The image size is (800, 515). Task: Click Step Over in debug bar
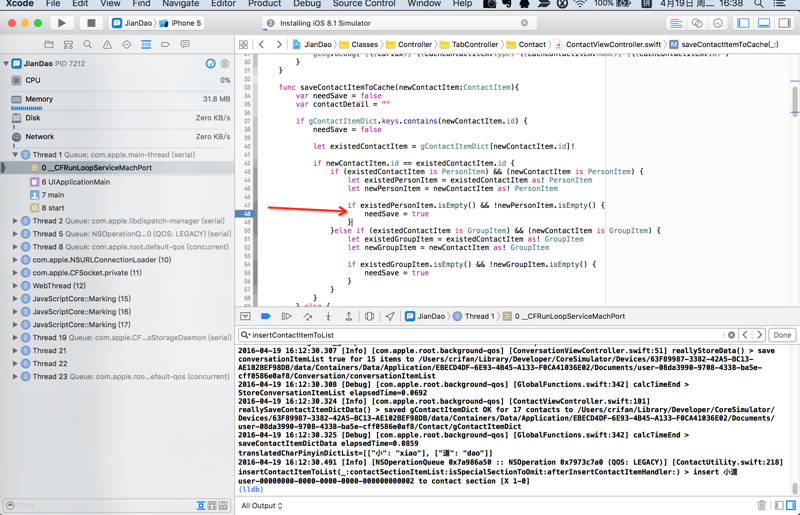tap(307, 316)
